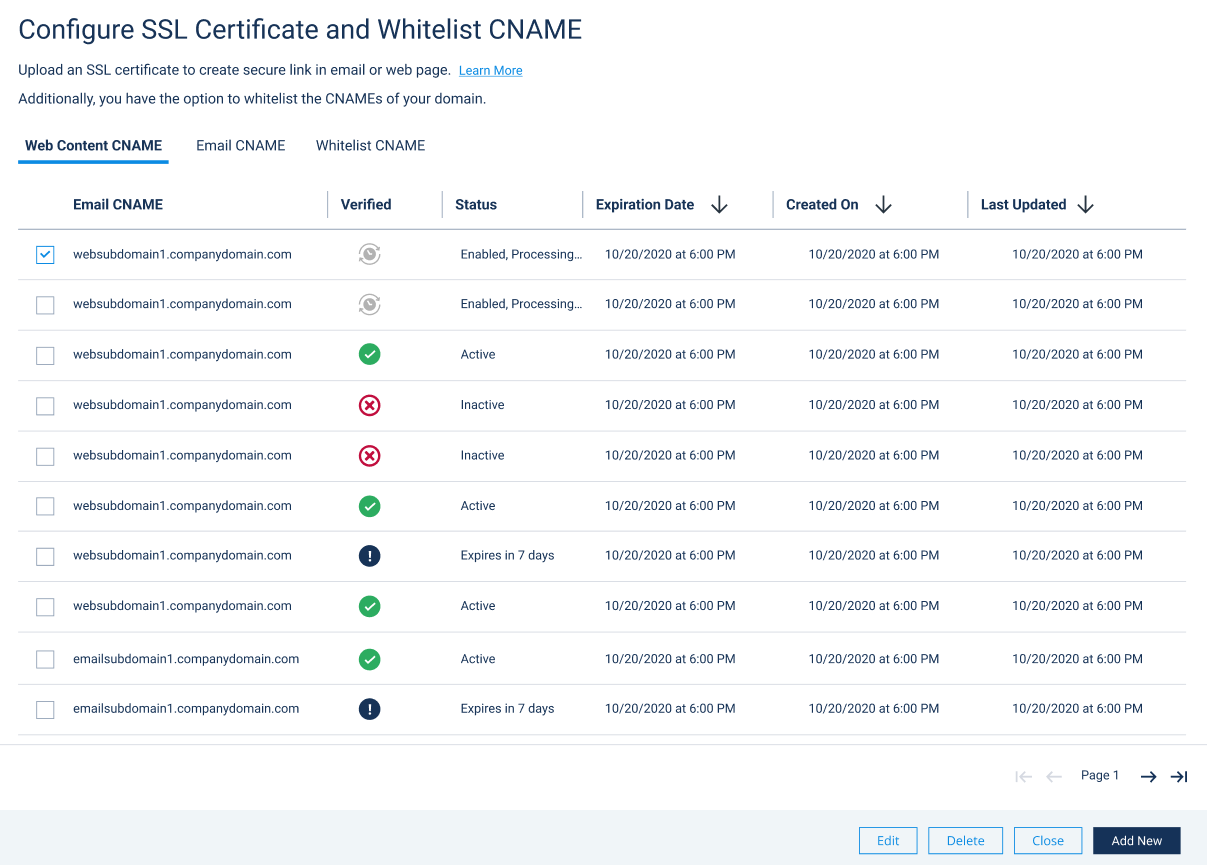
Task: Click websubdomain1.companydomain.com in the checked row
Action: point(182,254)
